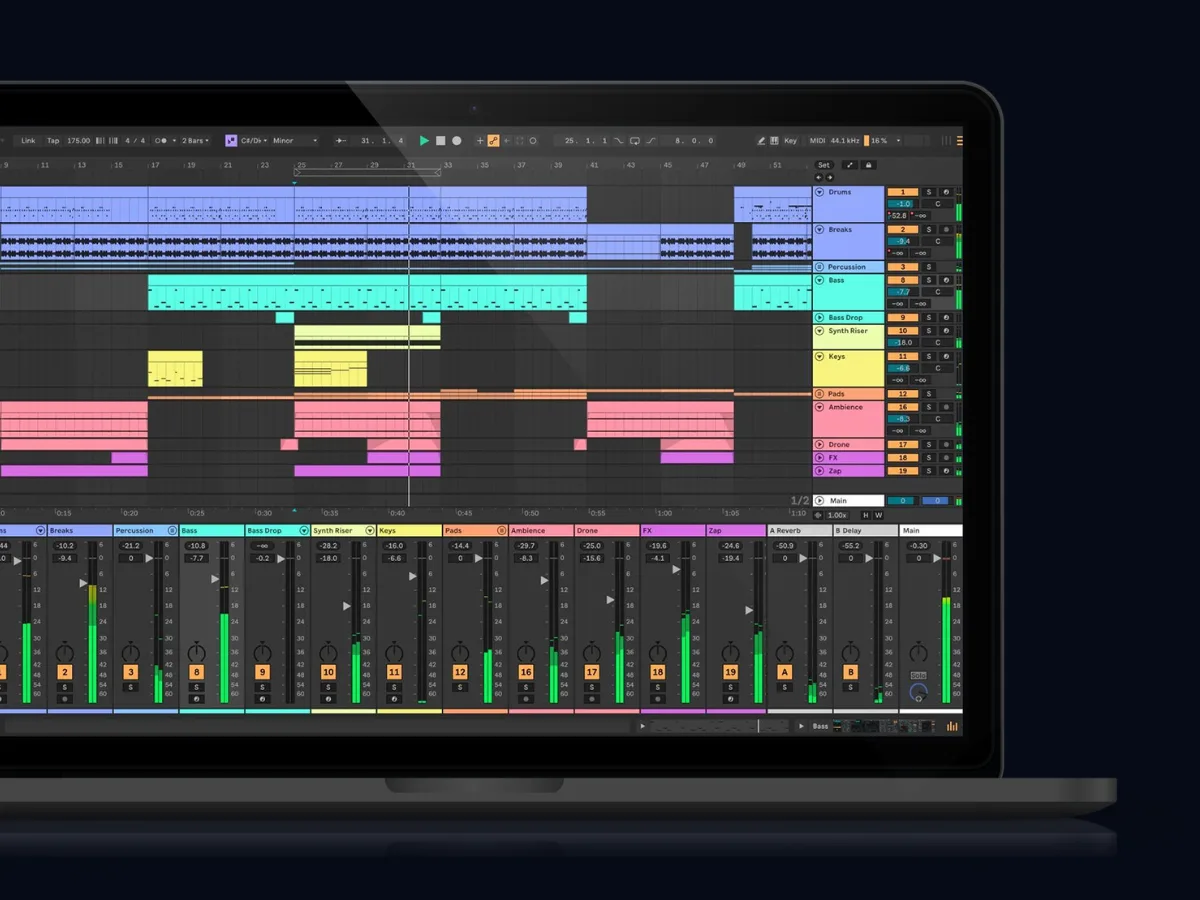Toggle the Loop switch in the transport

[635, 141]
